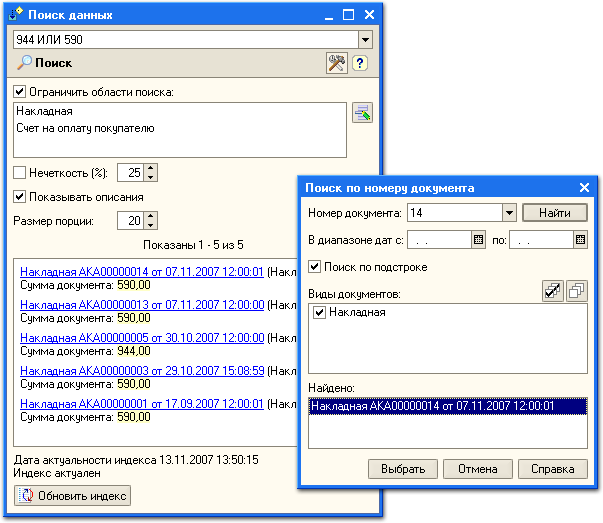
Task: Click the magnifier Поиск search button
Action: [x=45, y=63]
